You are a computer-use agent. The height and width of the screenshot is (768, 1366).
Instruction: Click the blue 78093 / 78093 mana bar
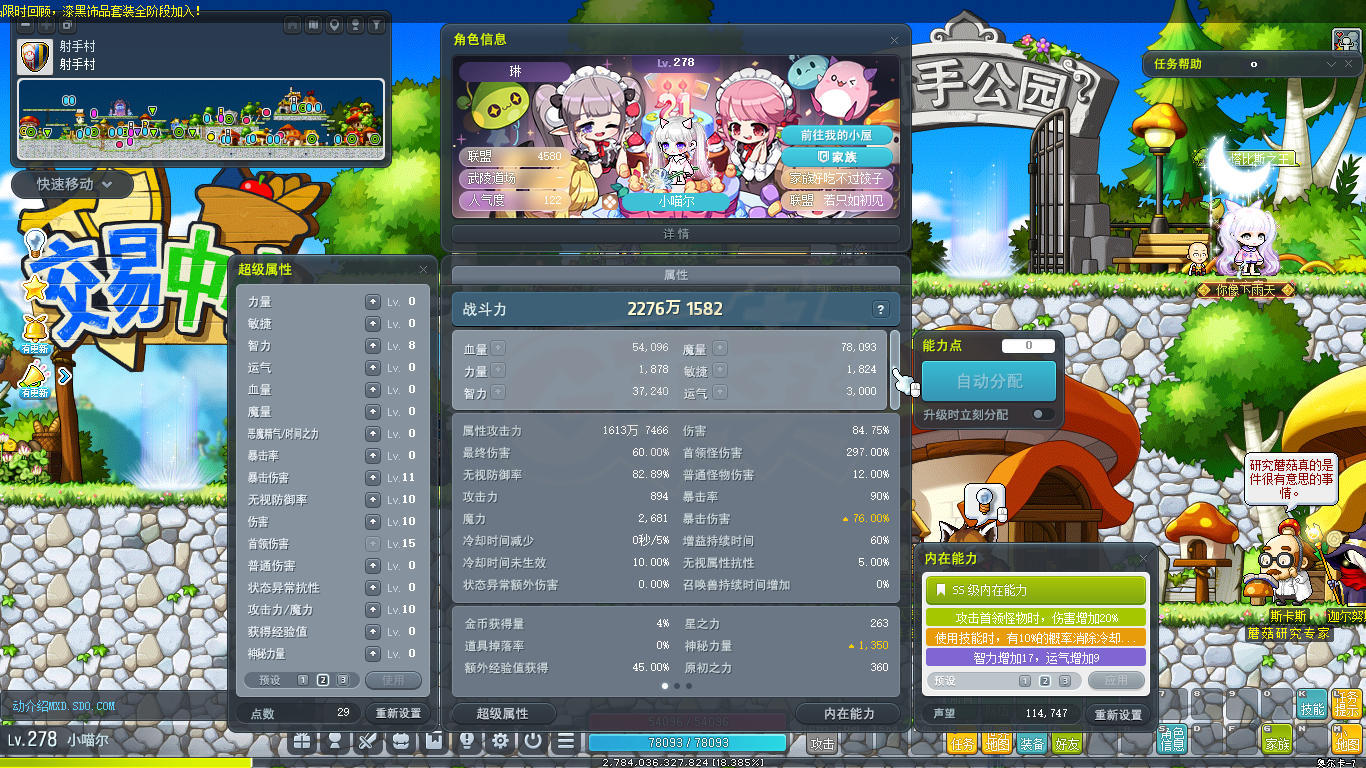click(688, 743)
